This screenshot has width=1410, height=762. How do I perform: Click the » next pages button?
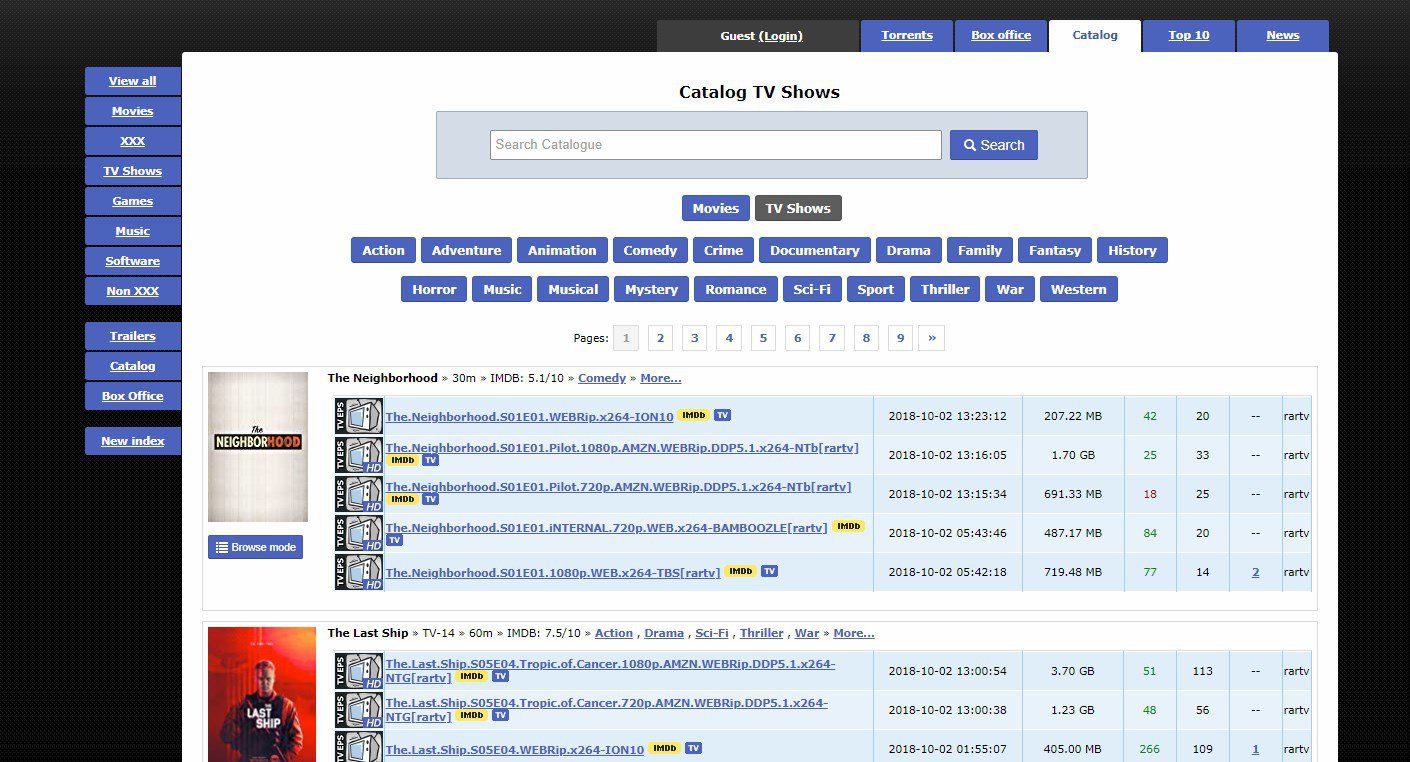click(932, 338)
